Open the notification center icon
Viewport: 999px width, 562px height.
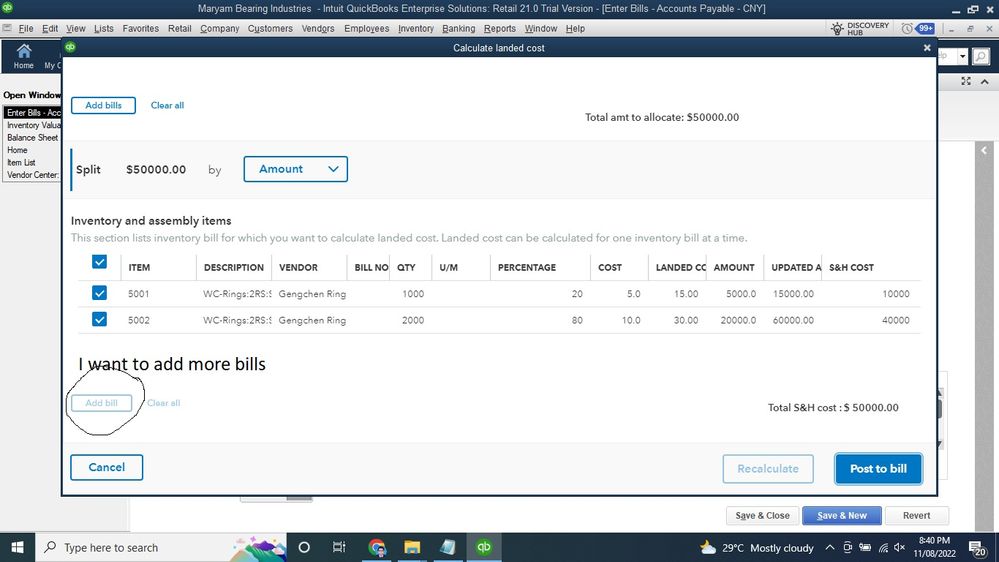(x=977, y=547)
